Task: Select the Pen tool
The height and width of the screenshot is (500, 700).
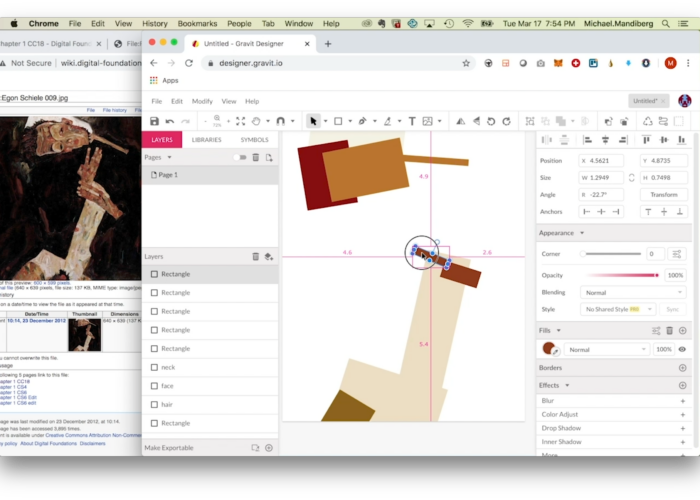Action: coord(362,121)
